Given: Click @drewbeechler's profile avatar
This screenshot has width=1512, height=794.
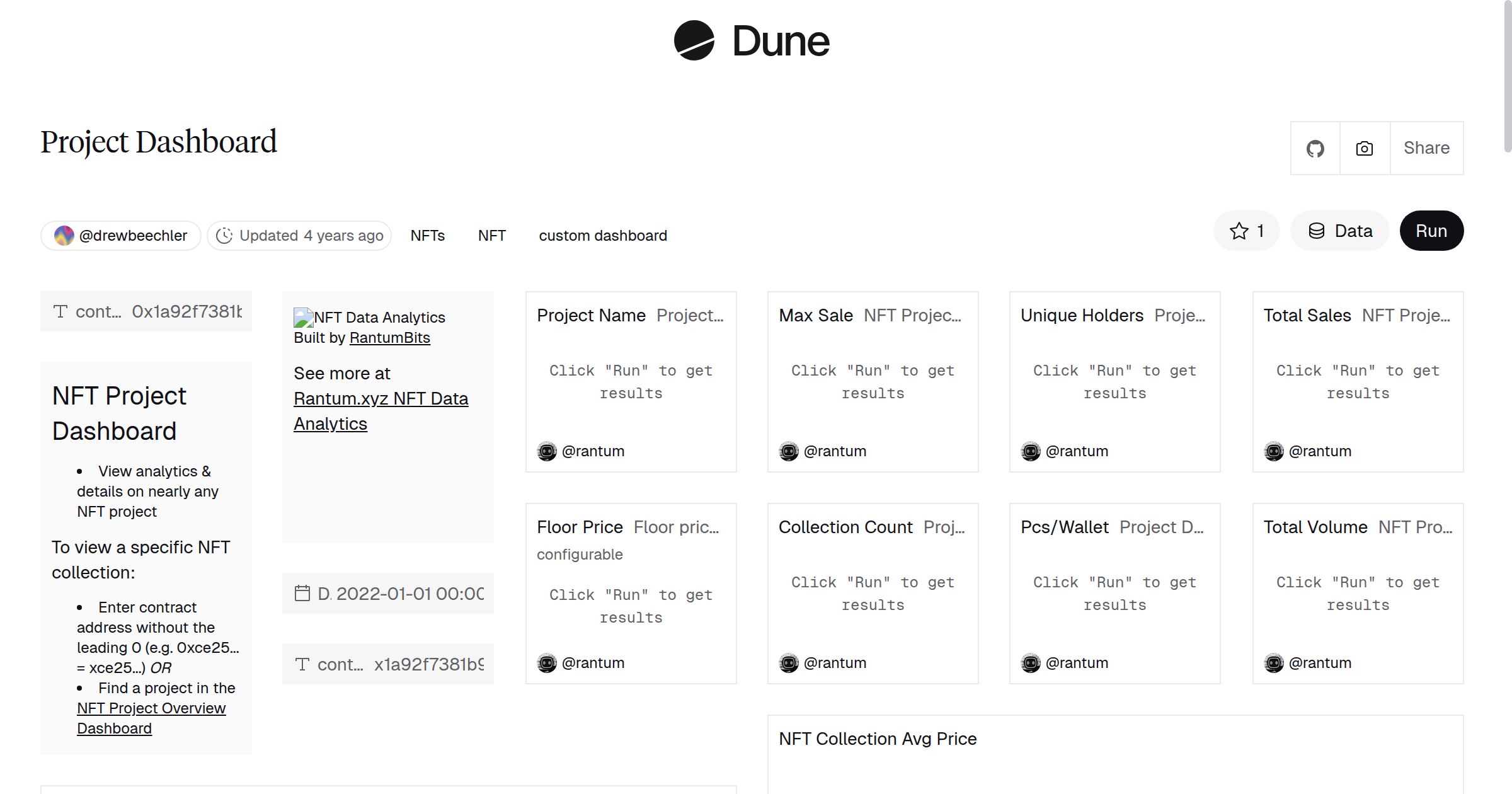Looking at the screenshot, I should coord(63,235).
